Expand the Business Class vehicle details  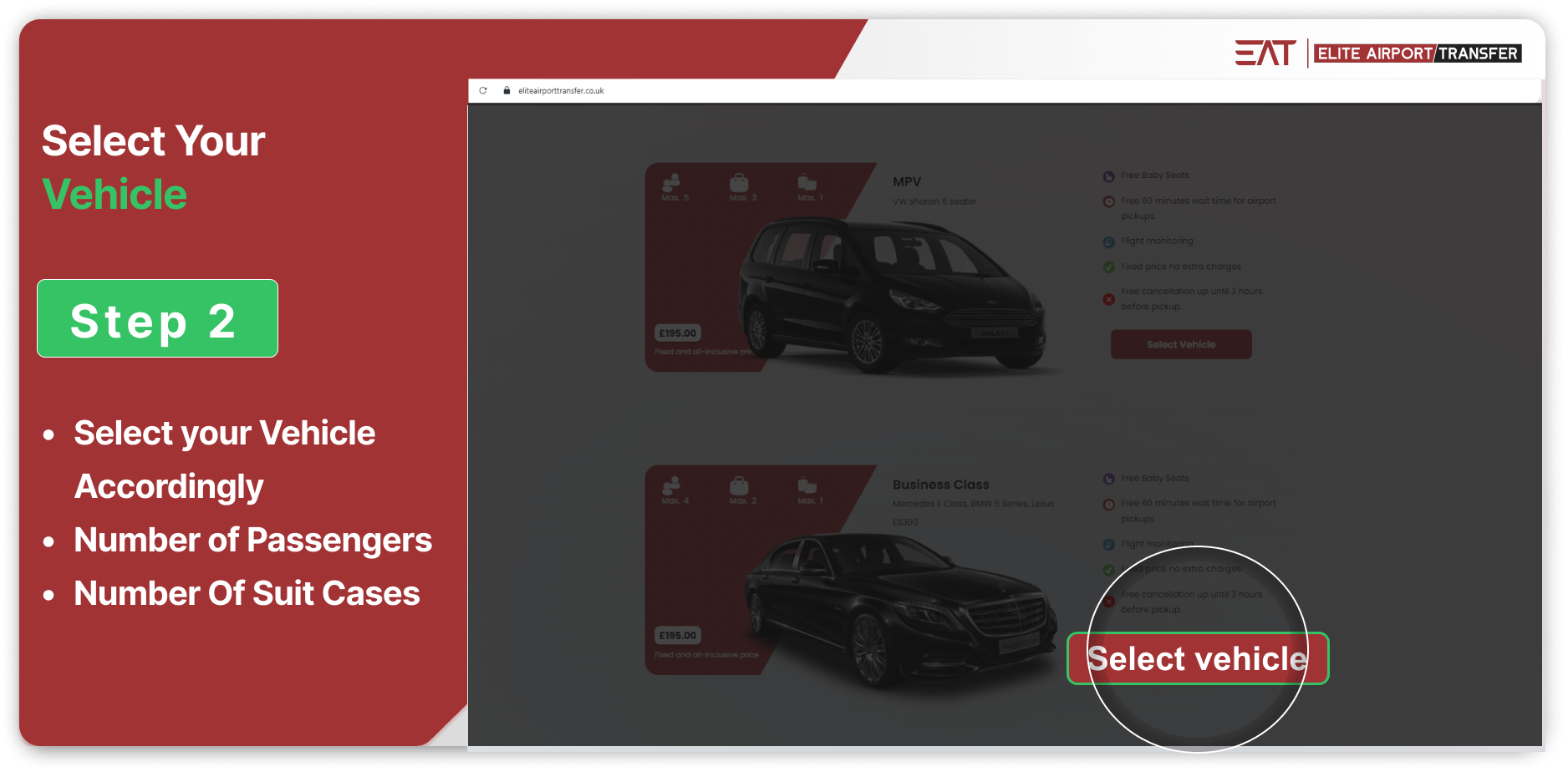(940, 484)
